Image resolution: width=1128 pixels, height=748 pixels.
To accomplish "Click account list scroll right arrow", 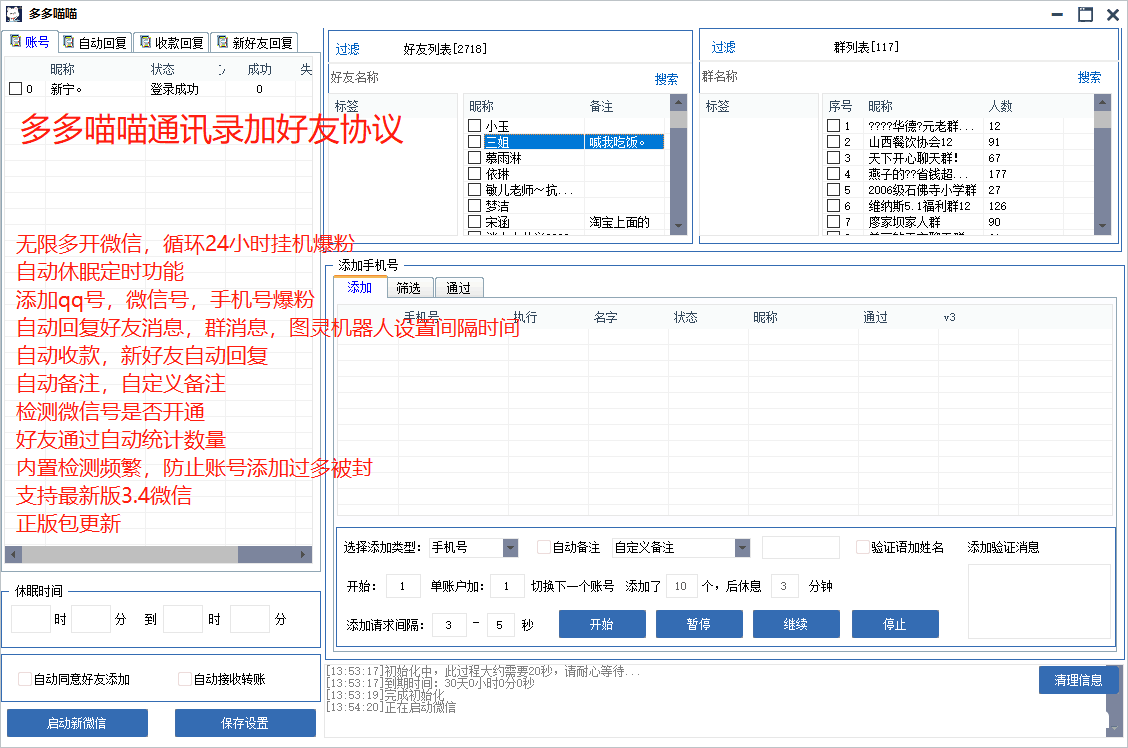I will [303, 555].
